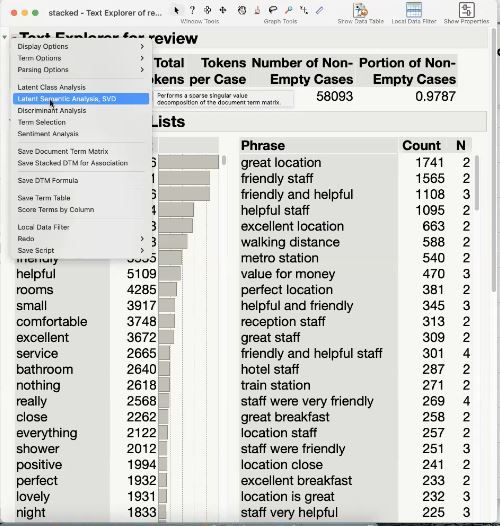Select the question mark help tool
This screenshot has width=500, height=526.
coord(192,10)
